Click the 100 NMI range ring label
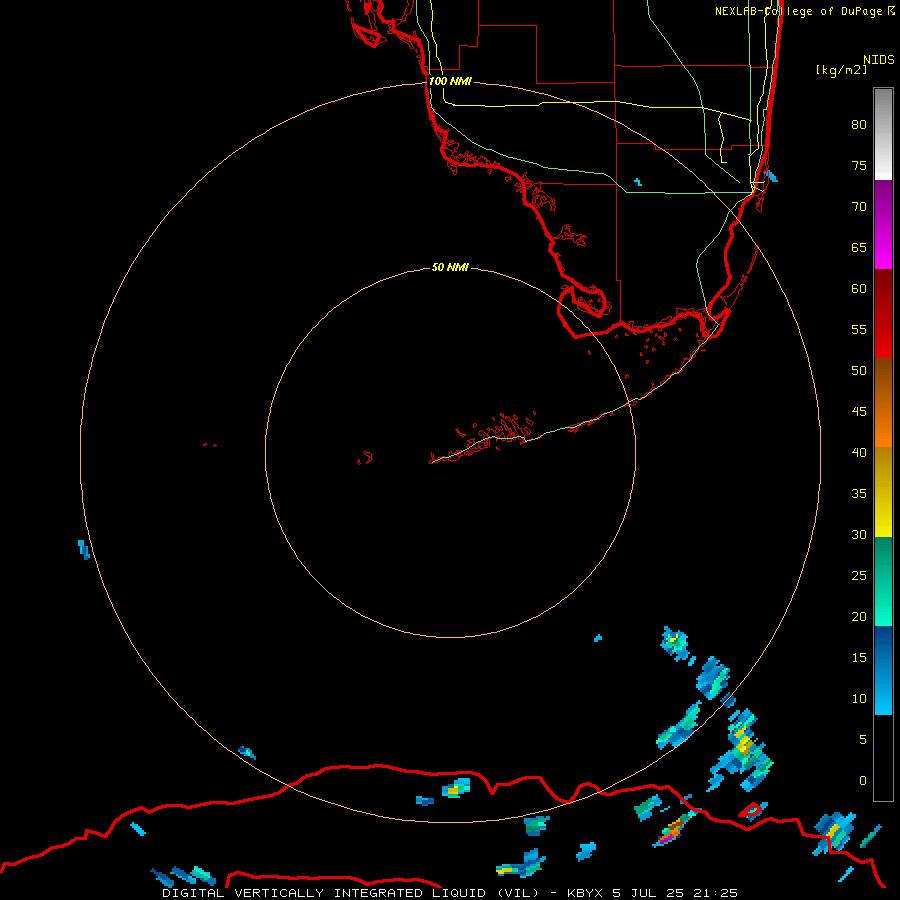 (450, 81)
